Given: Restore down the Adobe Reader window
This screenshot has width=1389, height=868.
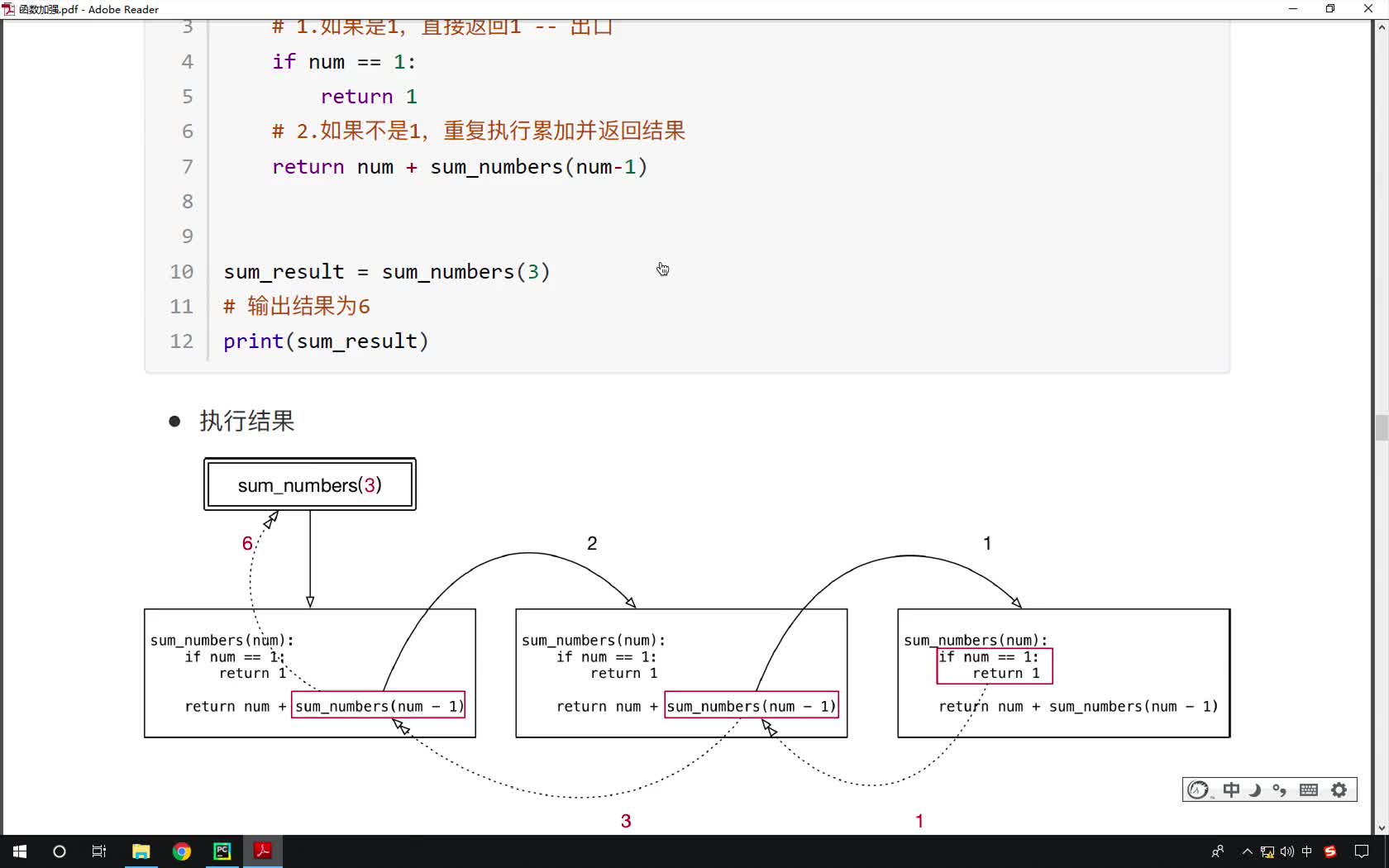Looking at the screenshot, I should point(1330,9).
